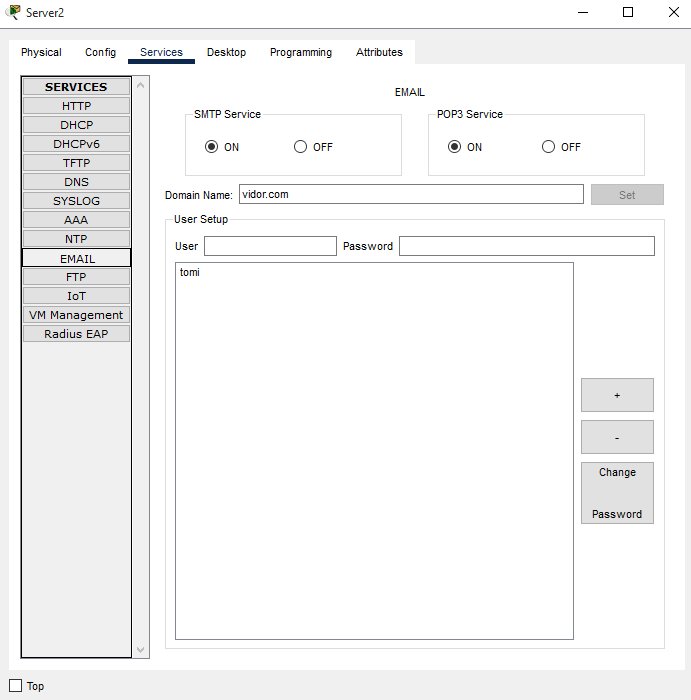Open the FTP service panel
Viewport: 691px width, 700px height.
pos(76,277)
